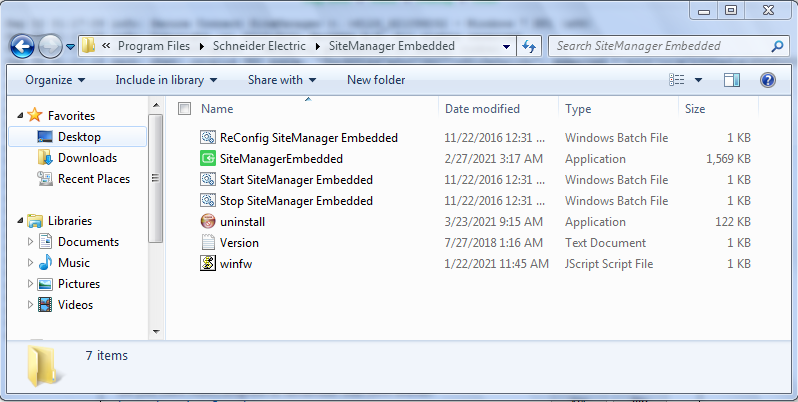Select Libraries in the navigation pane
Image resolution: width=798 pixels, height=402 pixels.
(70, 221)
